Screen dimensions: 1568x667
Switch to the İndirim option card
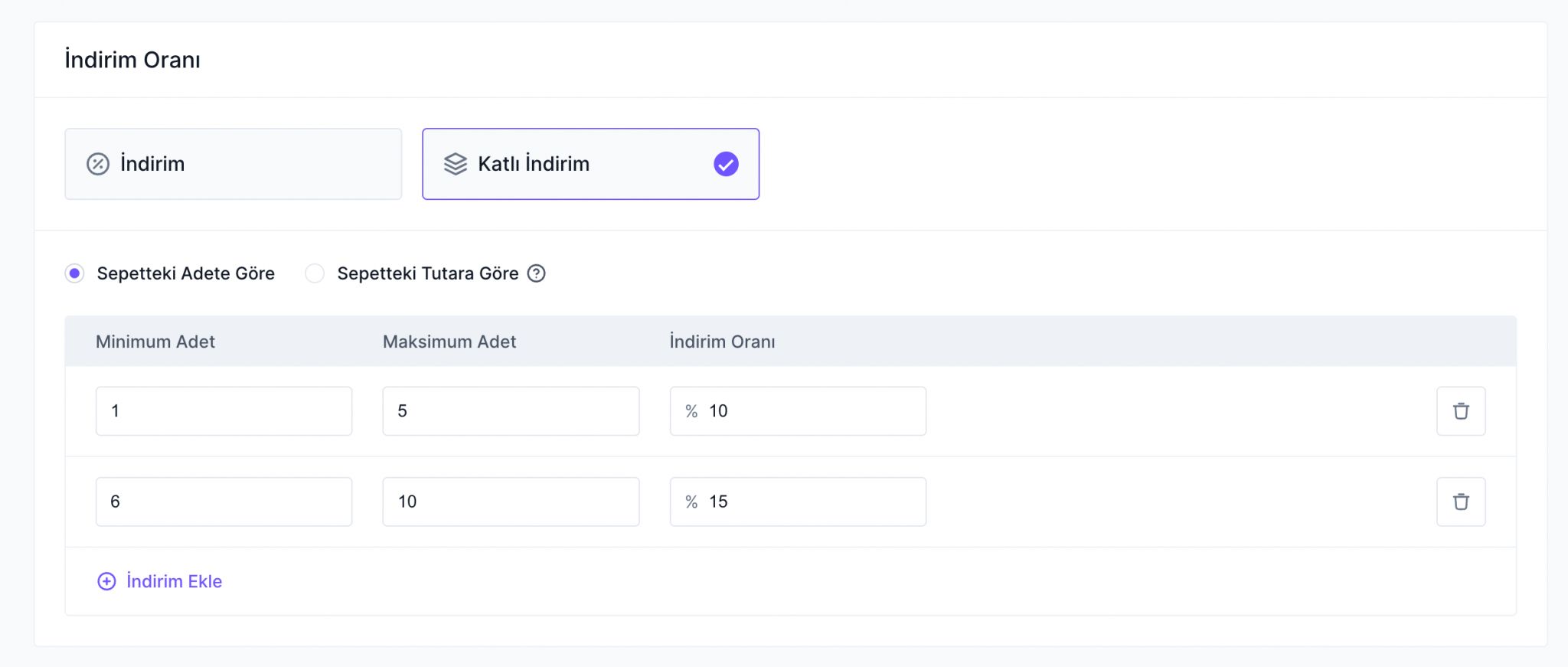233,164
